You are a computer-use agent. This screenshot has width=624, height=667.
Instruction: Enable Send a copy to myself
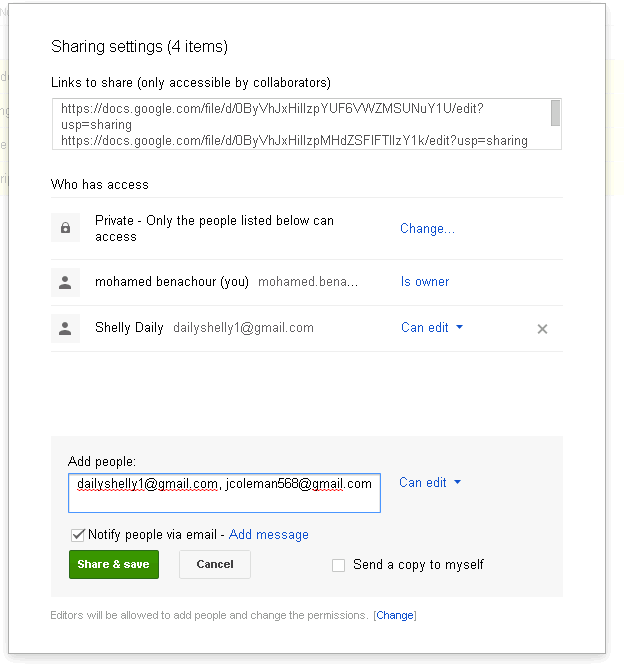pos(338,565)
